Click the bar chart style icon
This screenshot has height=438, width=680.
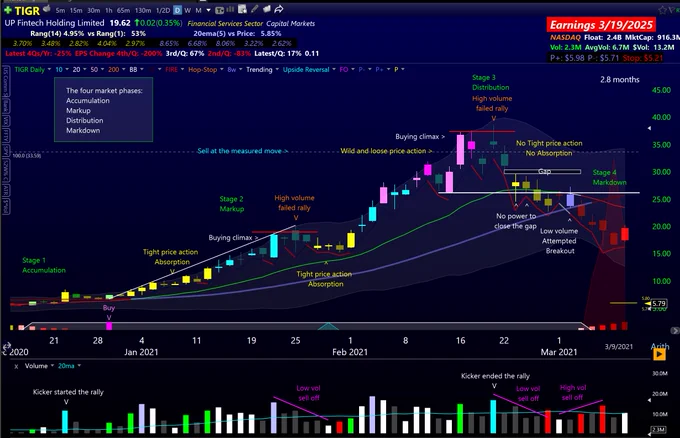(230, 9)
